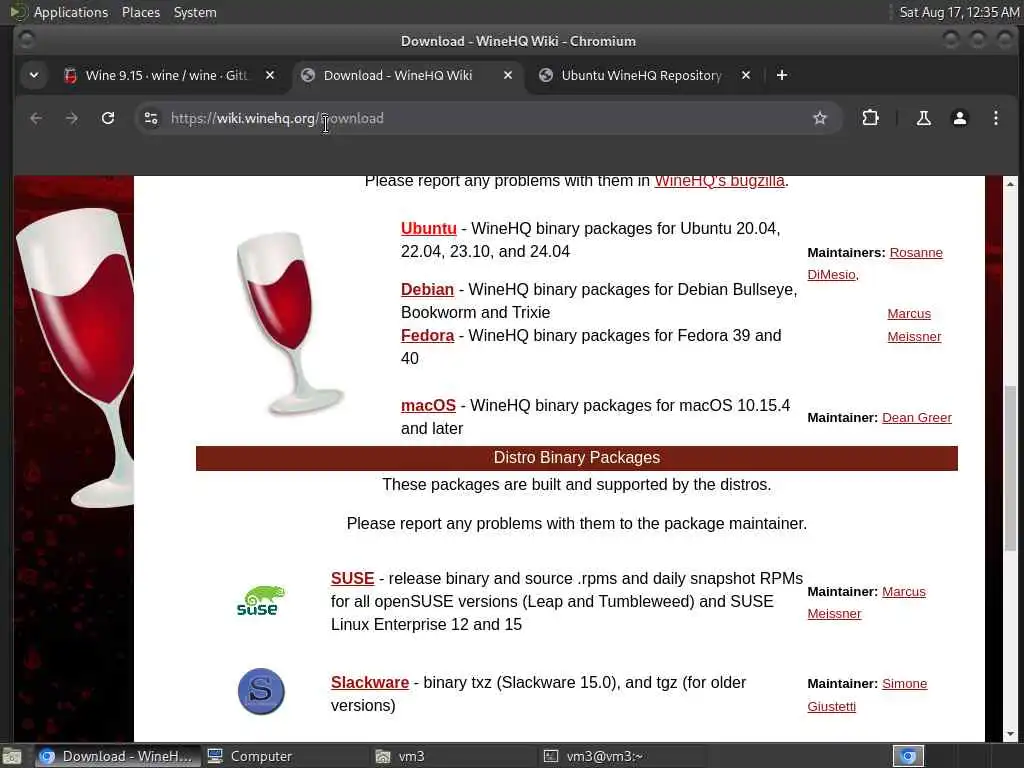Close the Wine 9.15 GitLab tab
Viewport: 1024px width, 768px height.
[270, 75]
